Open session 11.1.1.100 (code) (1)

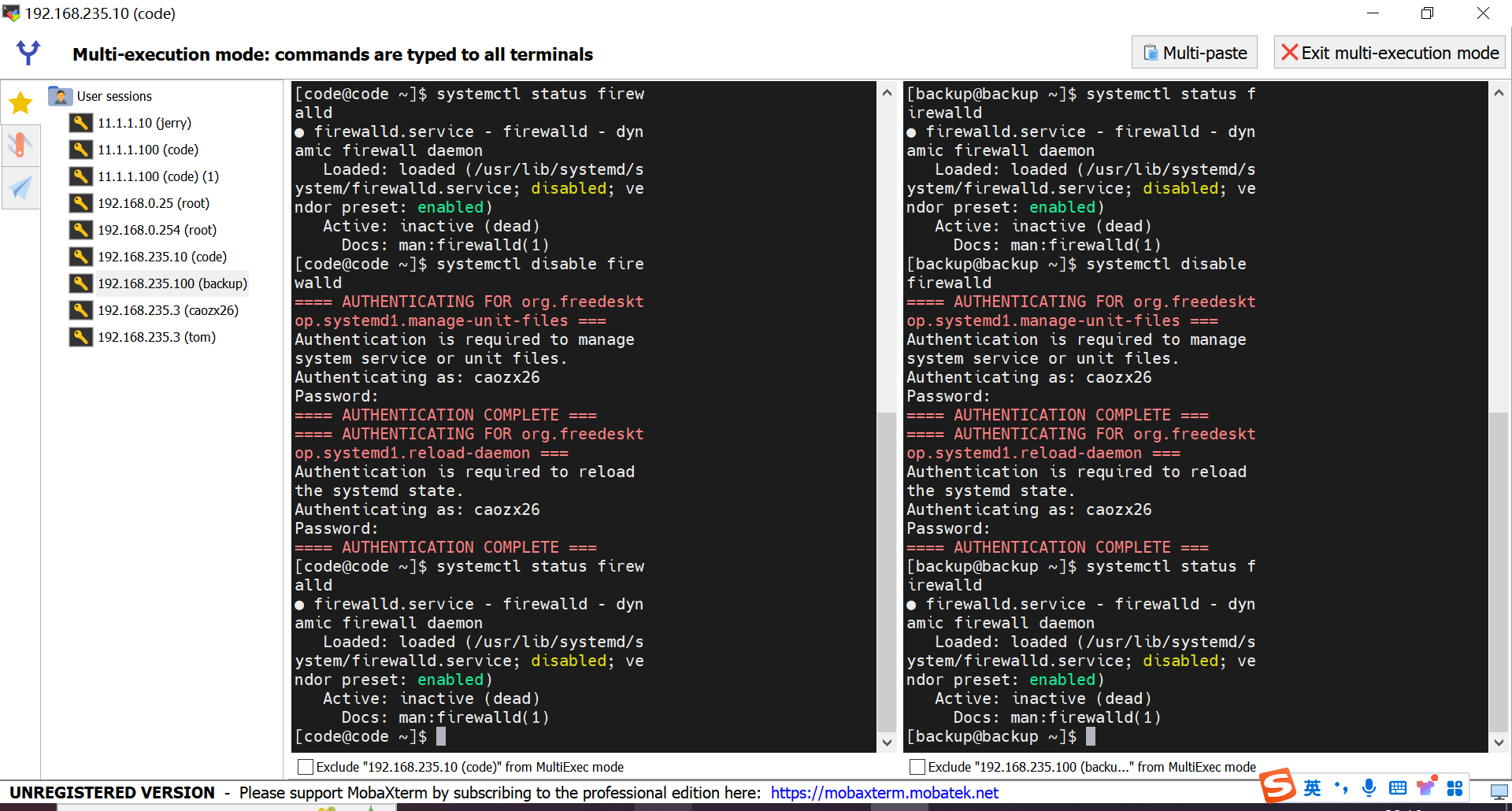point(157,176)
